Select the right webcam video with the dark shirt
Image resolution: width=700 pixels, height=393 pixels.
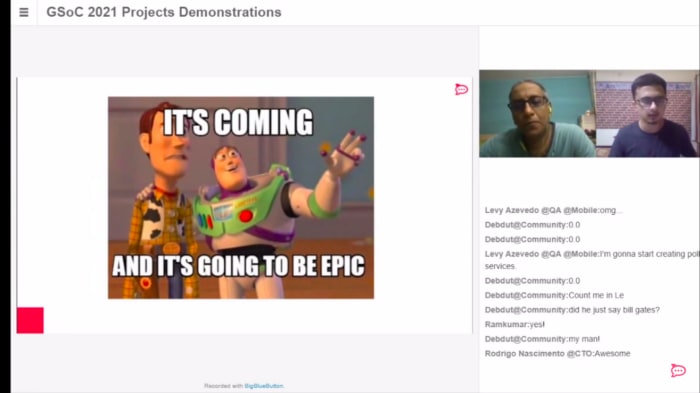click(647, 113)
